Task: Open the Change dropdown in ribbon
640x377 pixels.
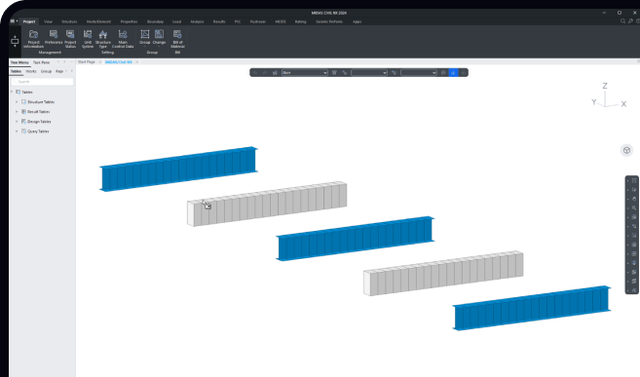Action: [159, 38]
